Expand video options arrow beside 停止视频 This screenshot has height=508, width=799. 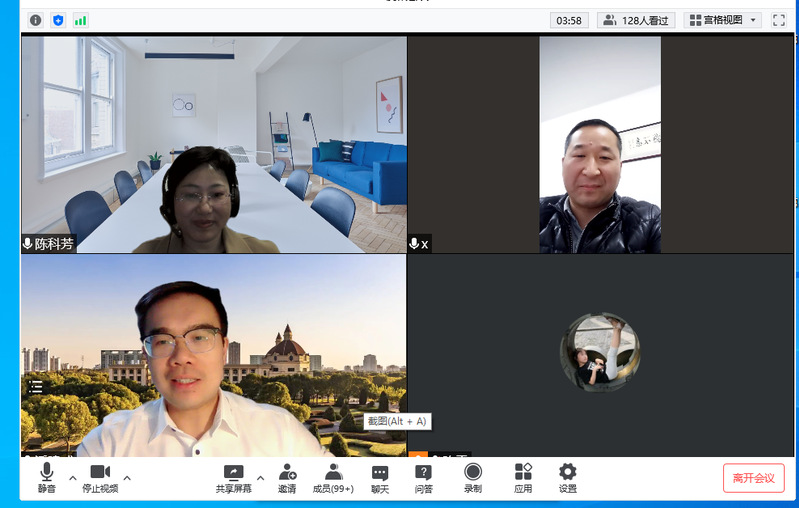(x=127, y=478)
